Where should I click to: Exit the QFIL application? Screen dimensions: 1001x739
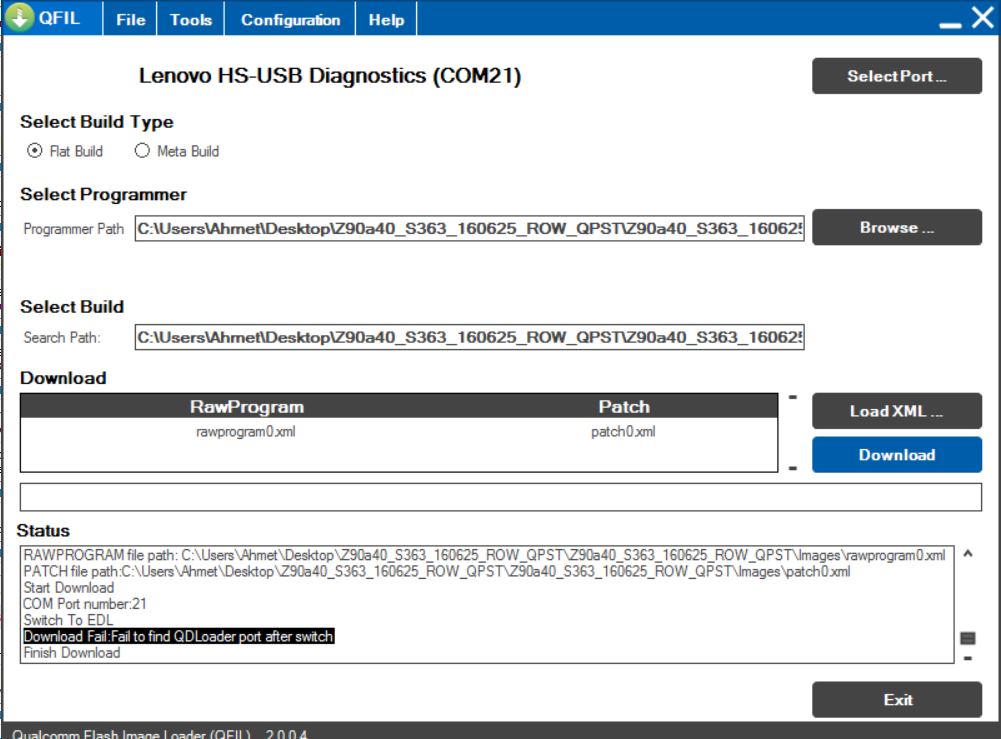[x=896, y=699]
